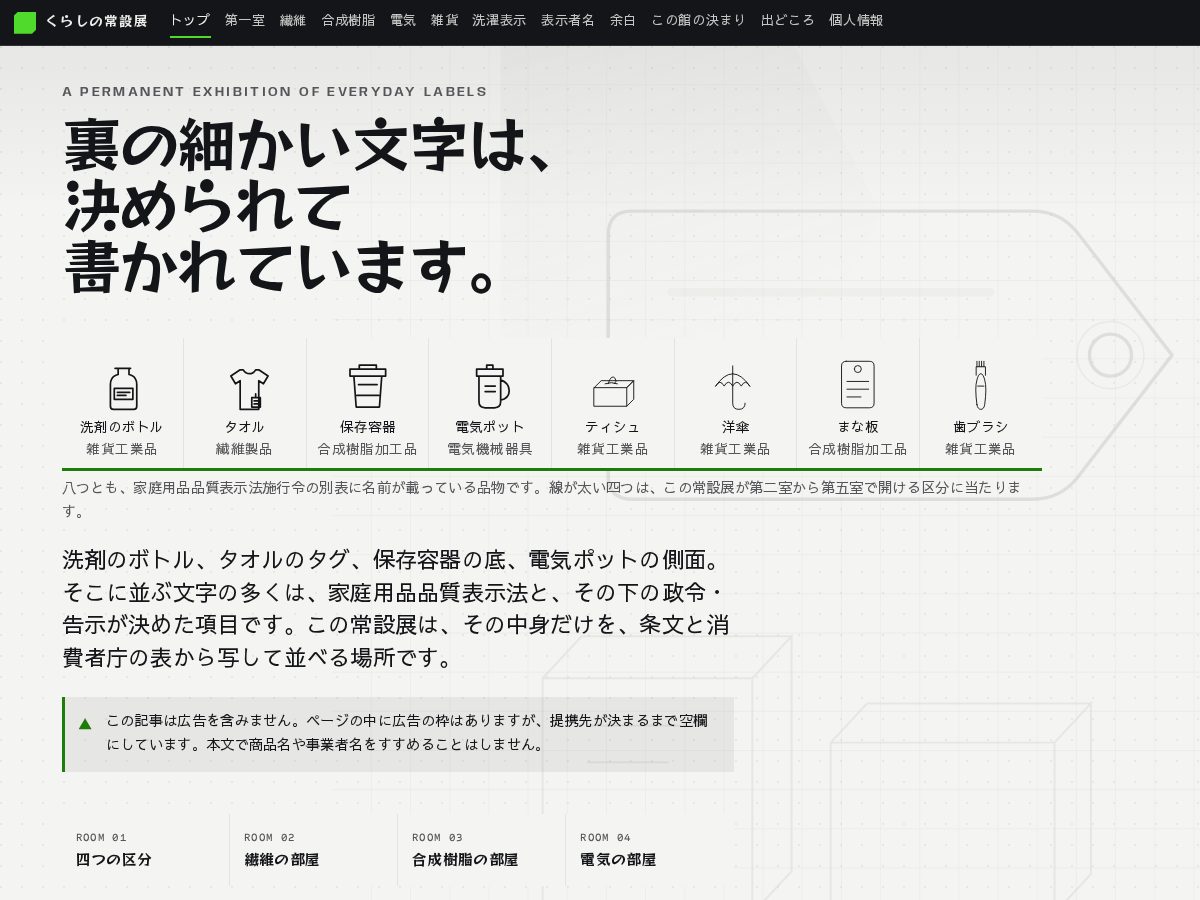
Task: Open ROOM 01 四つの区分 card
Action: click(x=146, y=850)
